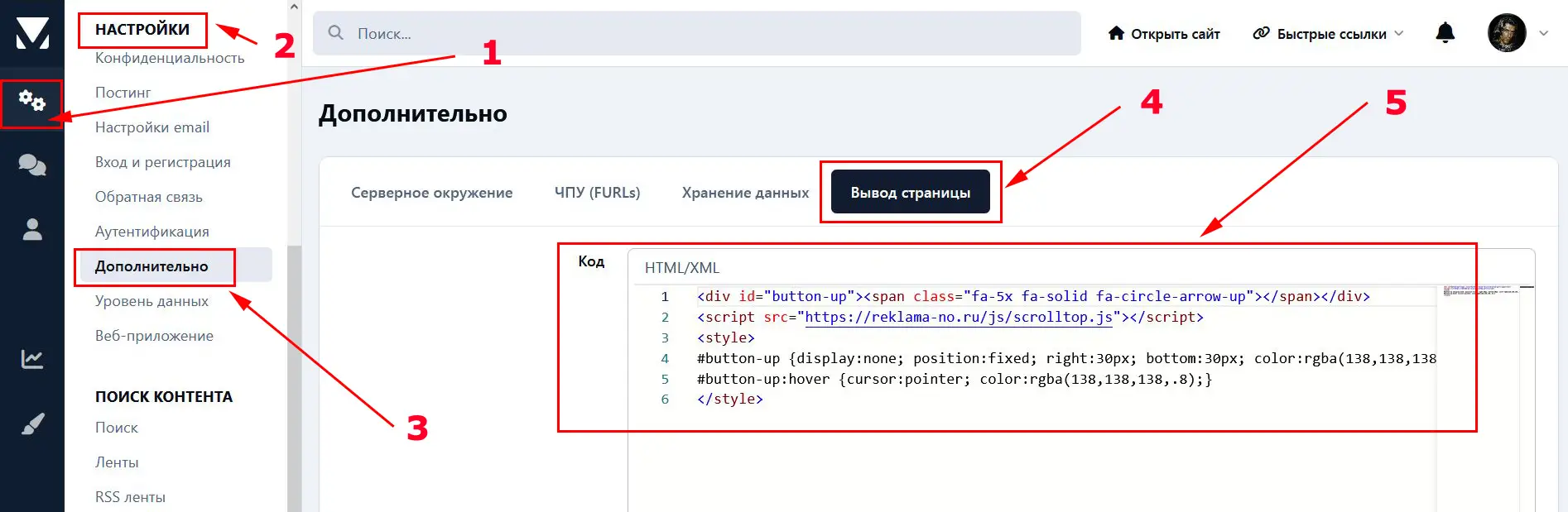Open the Поиск item under ПОИСК КОНТЕНТА
Viewport: 1568px width, 512px height.
(116, 428)
